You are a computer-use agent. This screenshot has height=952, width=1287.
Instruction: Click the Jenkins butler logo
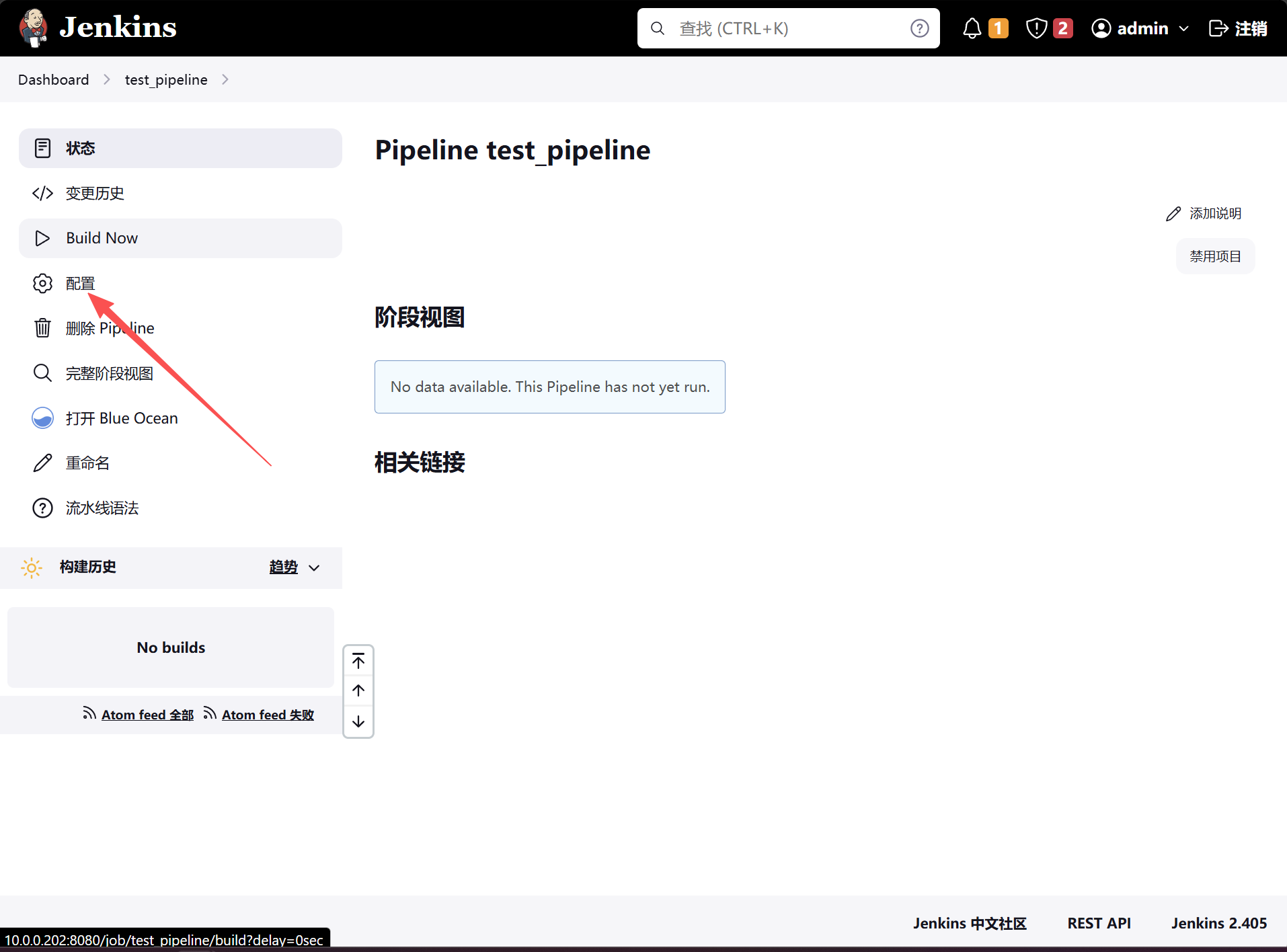33,28
